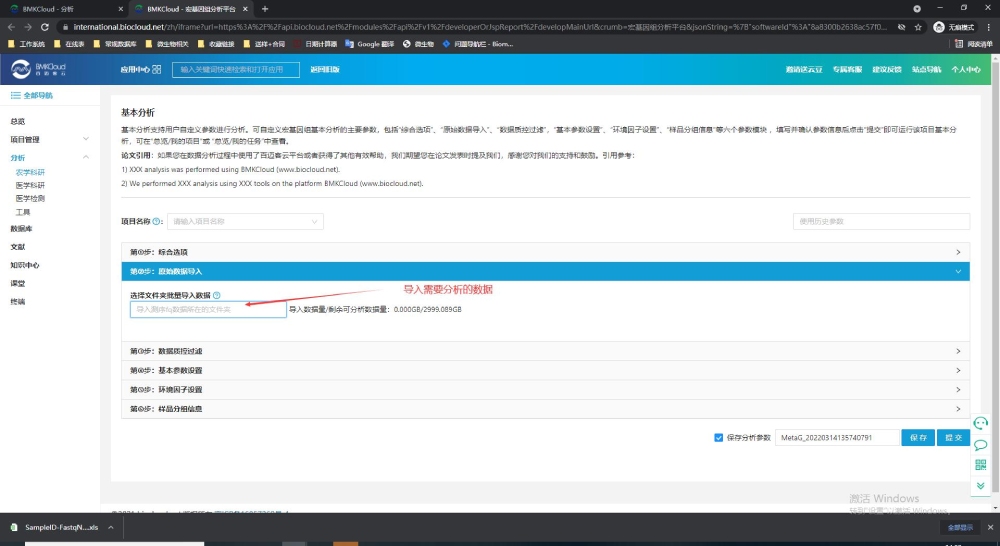Open the chat bubble icon on right sidebar
This screenshot has width=1000, height=546.
pyautogui.click(x=981, y=445)
